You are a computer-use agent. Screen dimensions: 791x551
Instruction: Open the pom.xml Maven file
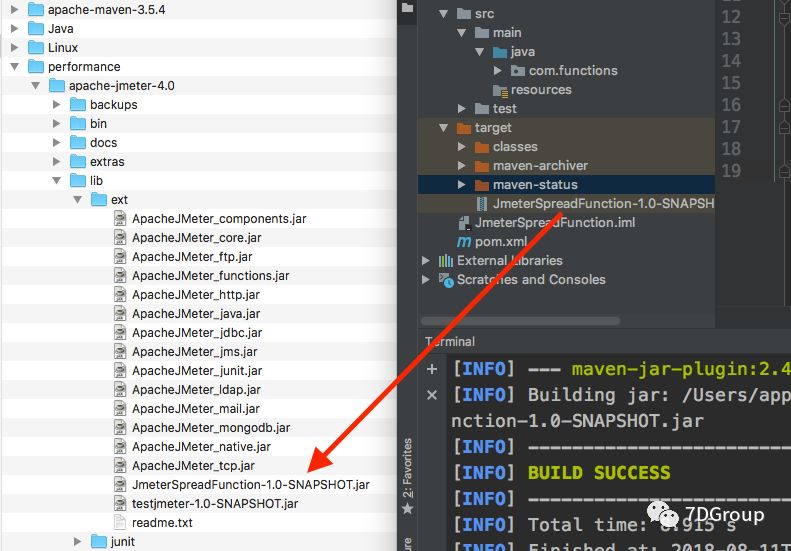coord(501,242)
